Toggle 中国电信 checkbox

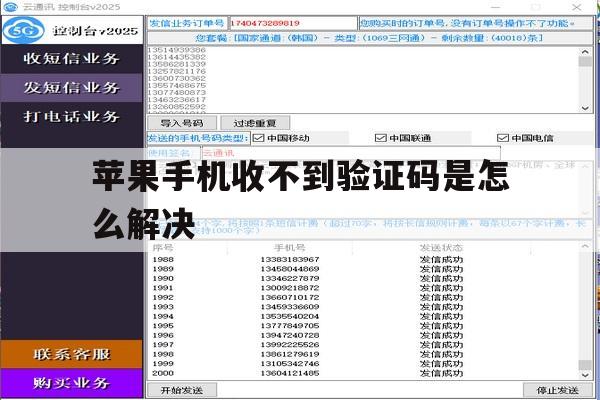[x=502, y=138]
